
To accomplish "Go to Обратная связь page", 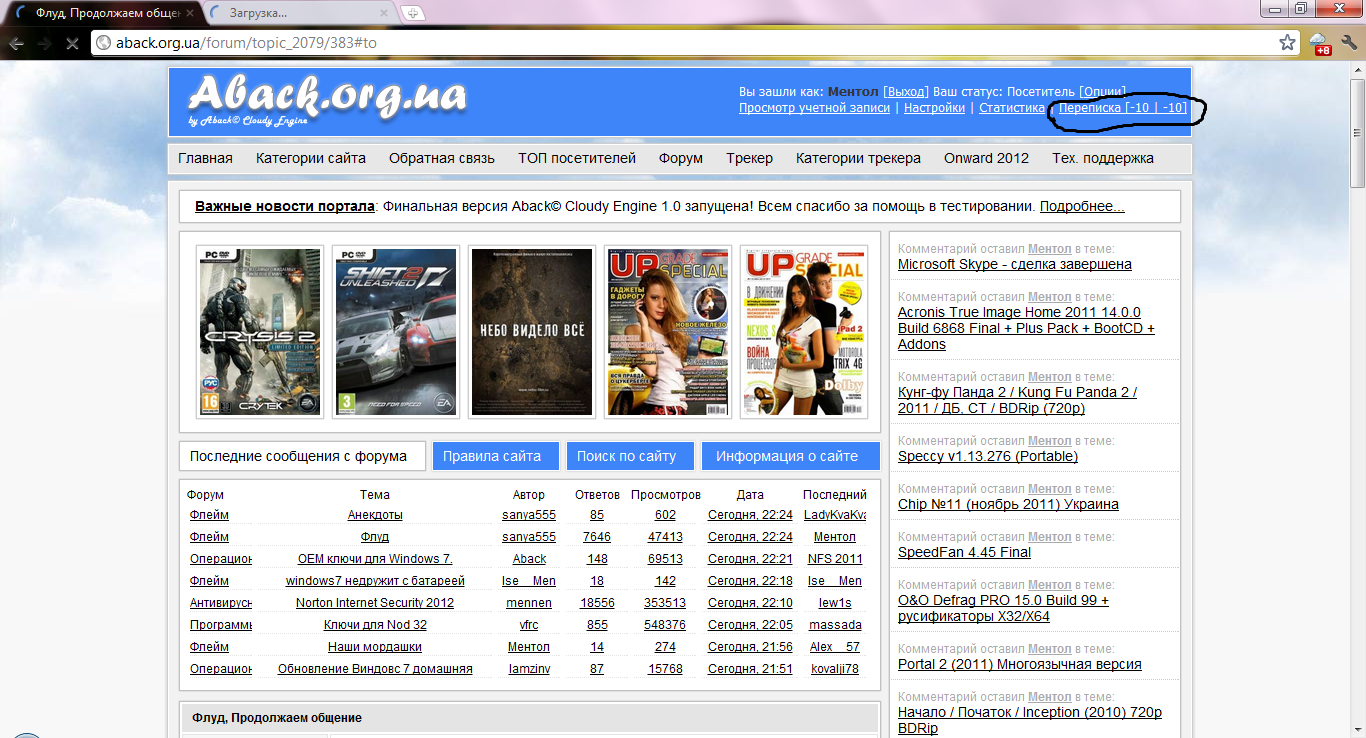I will point(442,158).
